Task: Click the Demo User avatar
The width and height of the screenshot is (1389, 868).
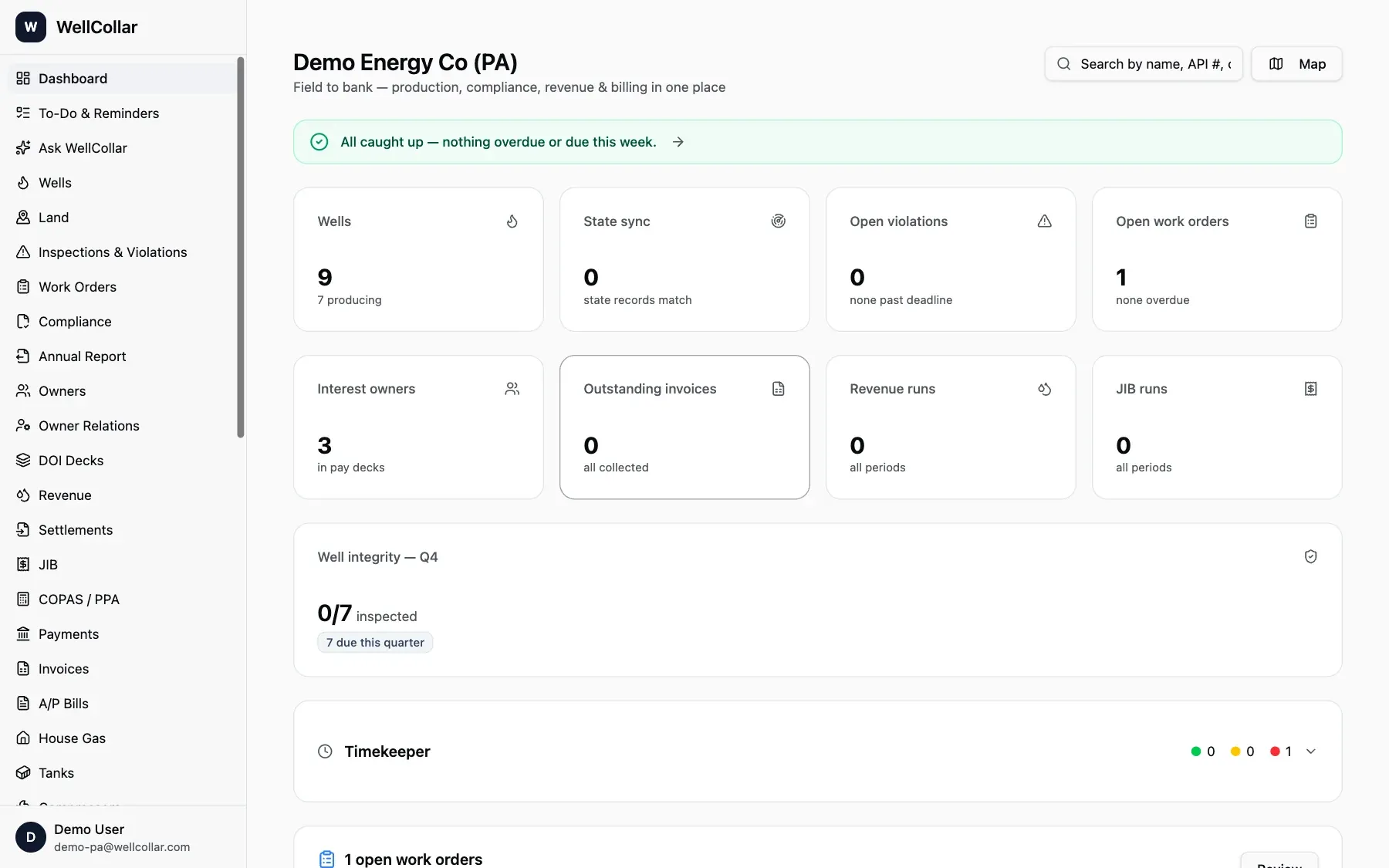Action: click(31, 837)
